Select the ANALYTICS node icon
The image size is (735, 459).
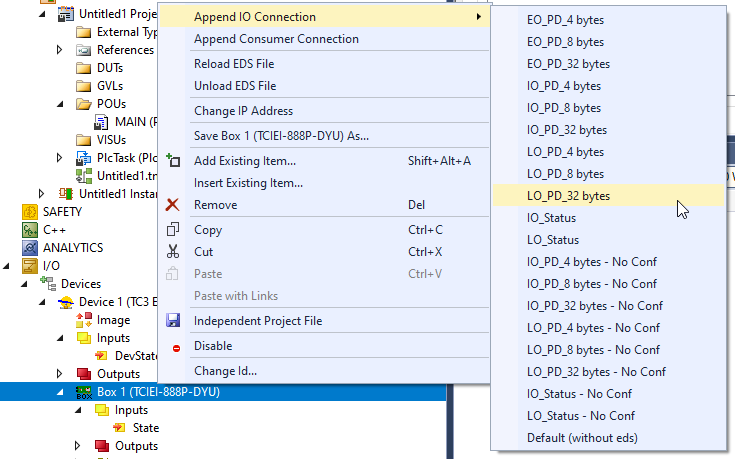click(x=30, y=248)
